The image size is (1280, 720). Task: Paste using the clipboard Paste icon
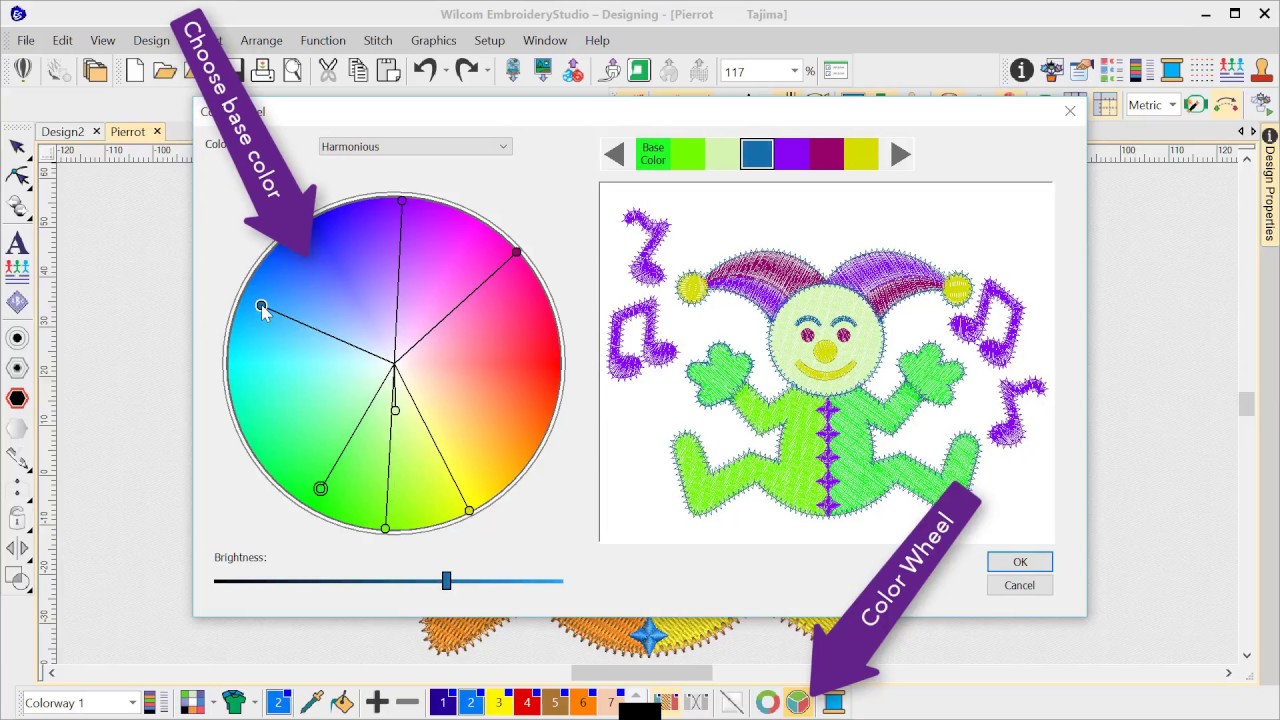pyautogui.click(x=388, y=70)
